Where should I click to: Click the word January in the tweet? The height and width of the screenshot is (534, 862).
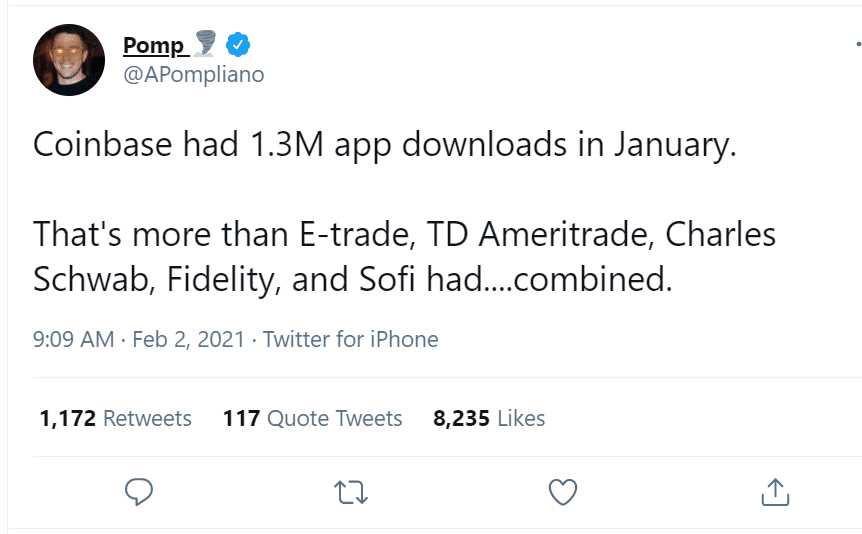(675, 146)
